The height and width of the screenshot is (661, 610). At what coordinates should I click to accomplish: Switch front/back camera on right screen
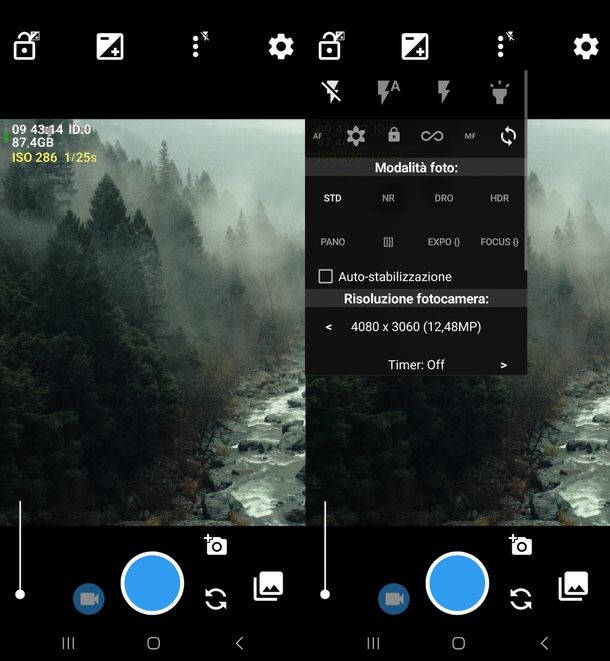pyautogui.click(x=521, y=599)
